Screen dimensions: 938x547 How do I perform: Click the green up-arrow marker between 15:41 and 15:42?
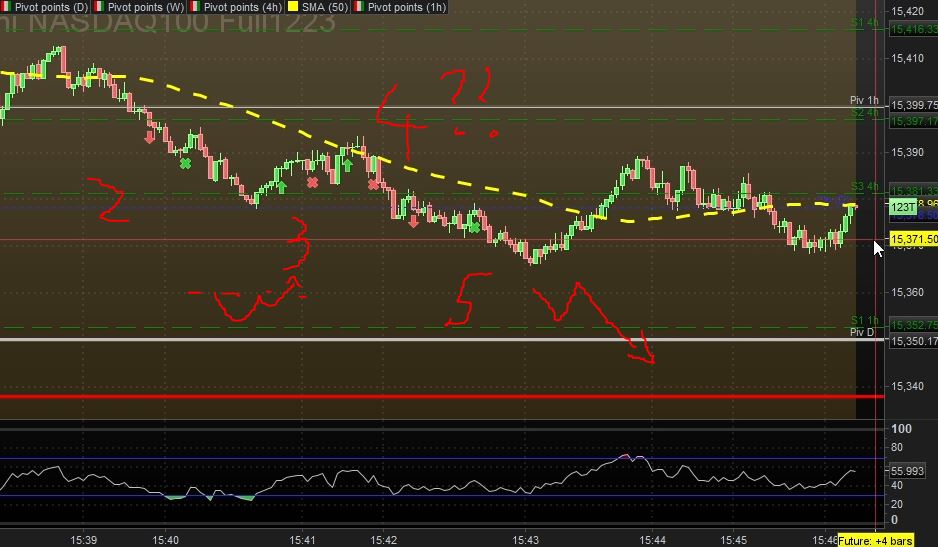click(x=347, y=165)
